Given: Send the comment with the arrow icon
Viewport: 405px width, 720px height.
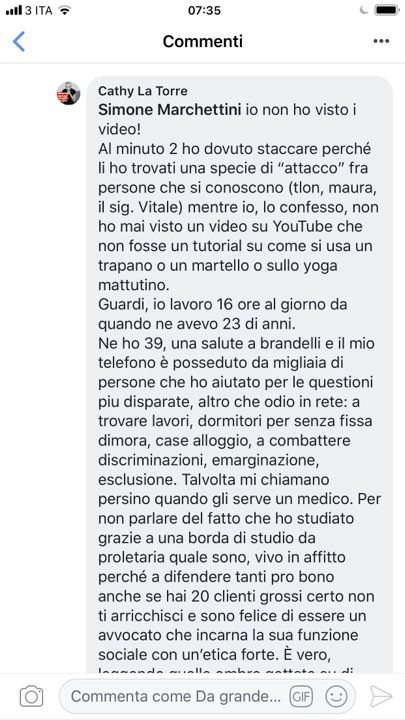Looking at the screenshot, I should pos(381,697).
